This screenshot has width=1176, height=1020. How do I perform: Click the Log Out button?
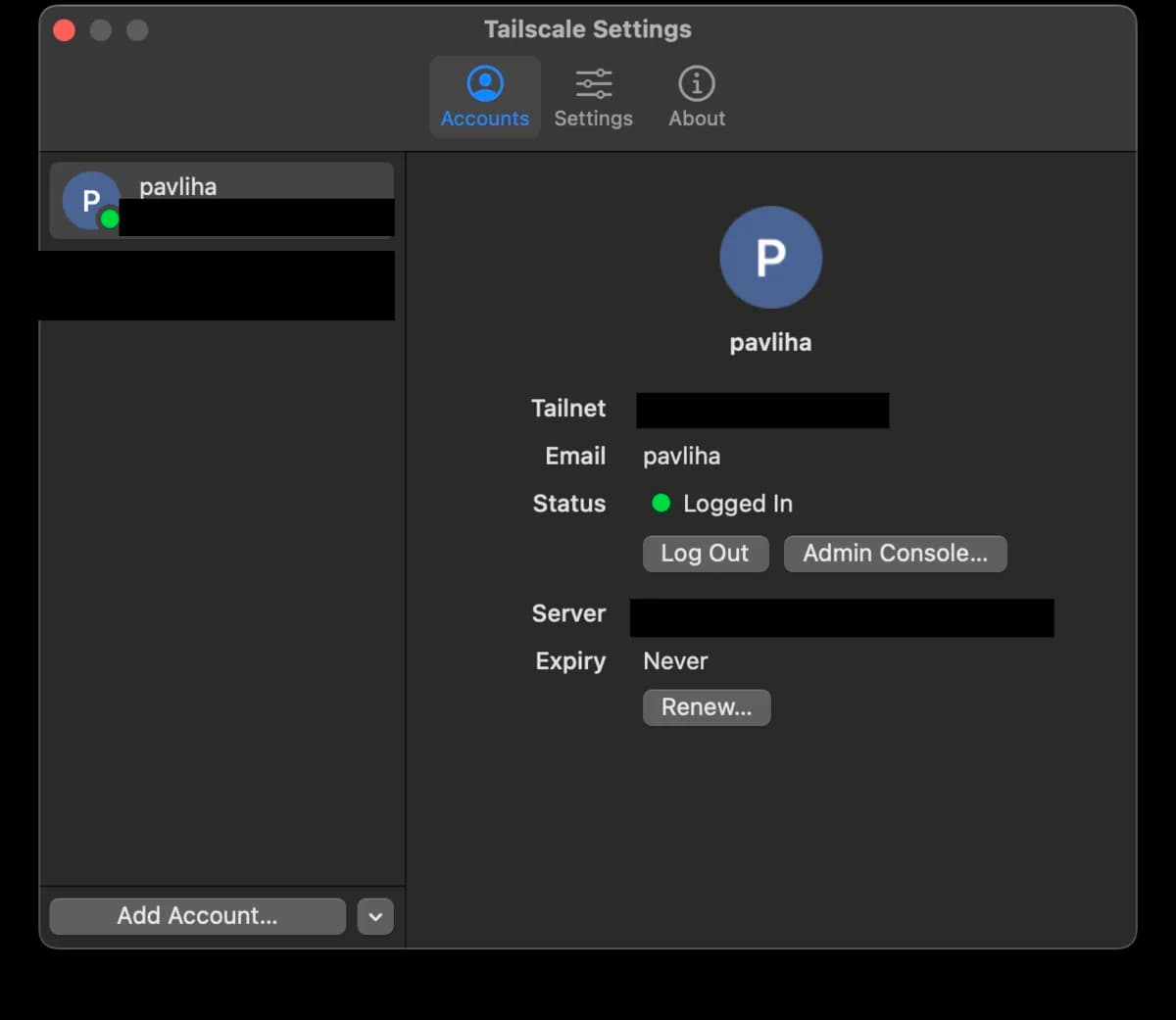(x=706, y=554)
